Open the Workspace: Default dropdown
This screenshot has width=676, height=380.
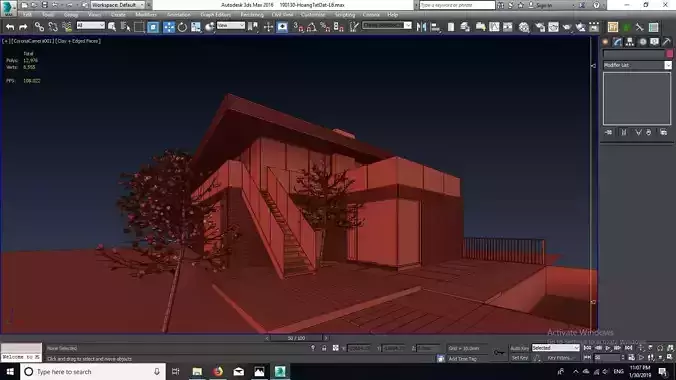[x=118, y=5]
